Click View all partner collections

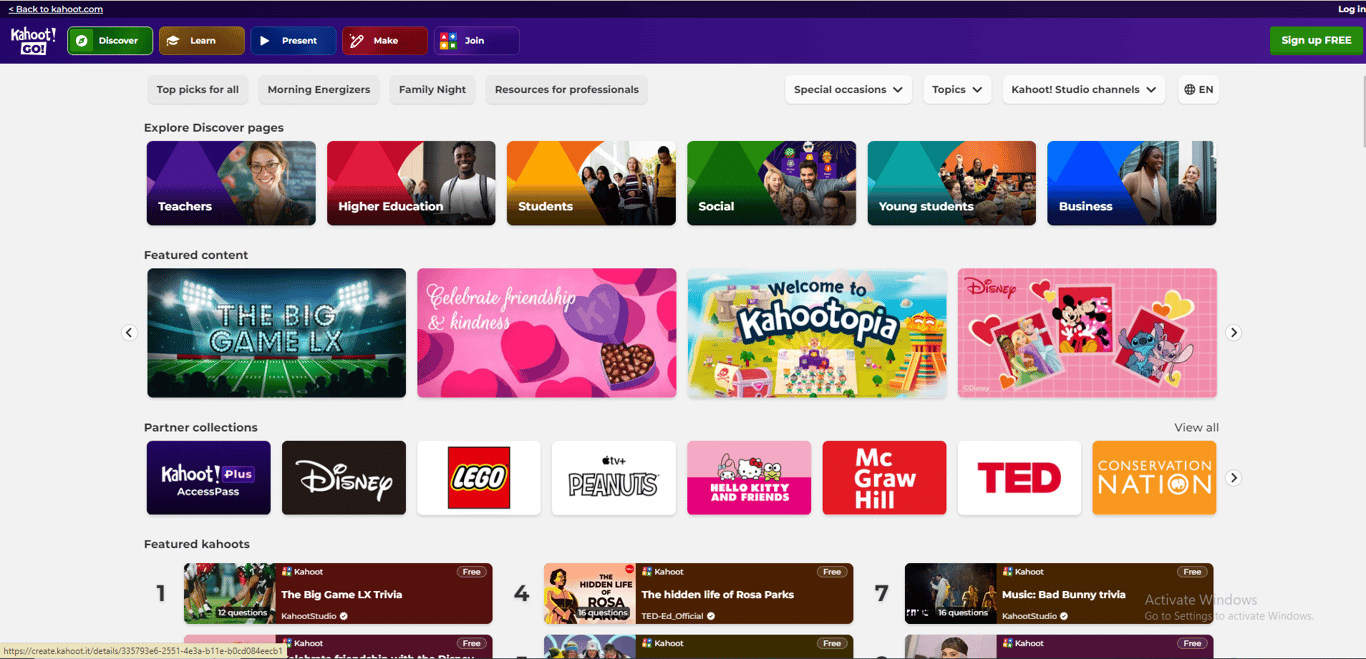(1196, 428)
